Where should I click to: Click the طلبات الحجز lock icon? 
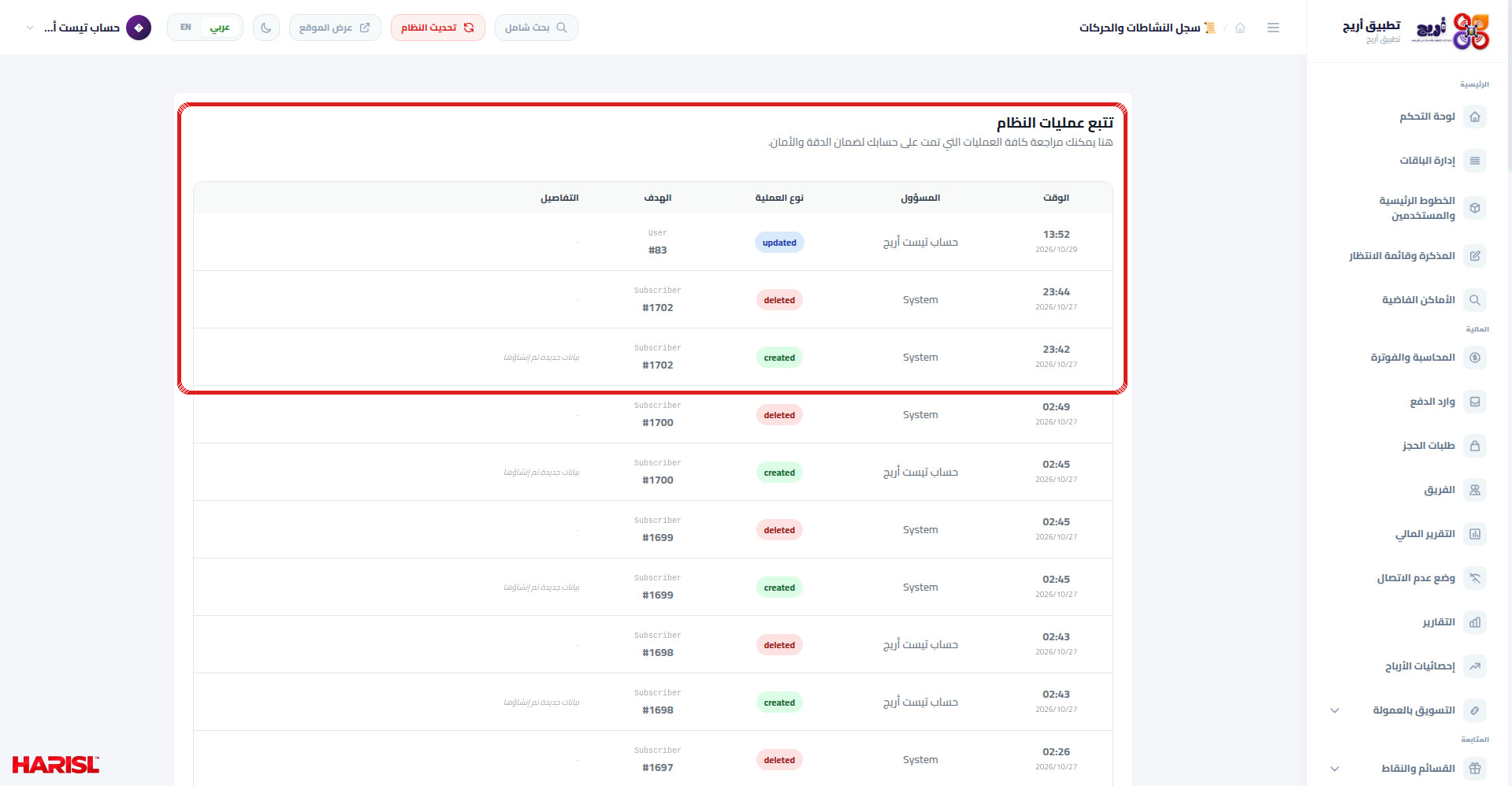(1474, 446)
